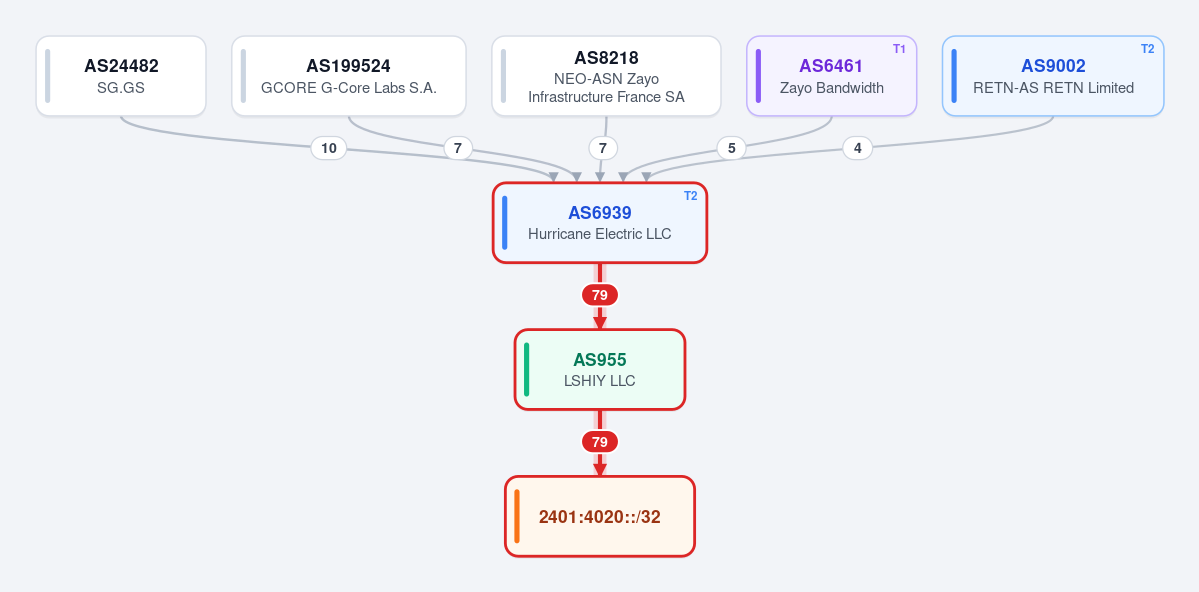Click the red 79 label below AS6939
Viewport: 1199px width, 592px height.
click(600, 295)
